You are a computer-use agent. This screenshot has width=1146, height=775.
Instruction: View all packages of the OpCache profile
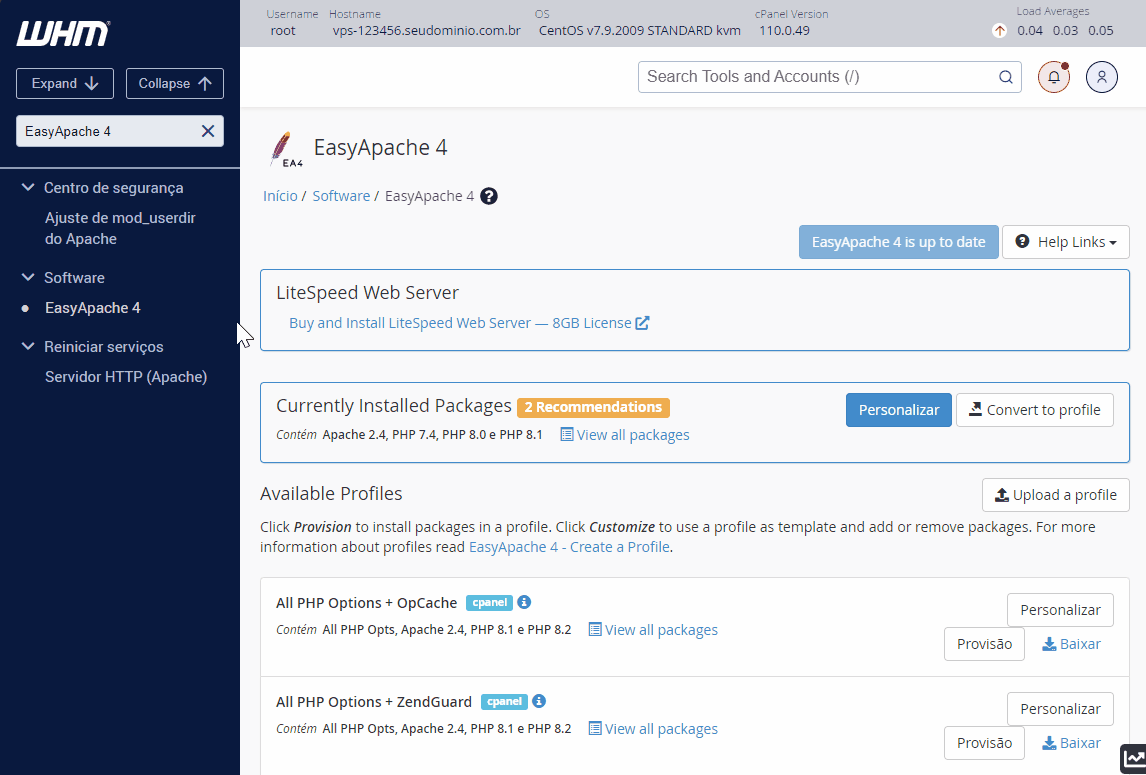click(x=653, y=630)
